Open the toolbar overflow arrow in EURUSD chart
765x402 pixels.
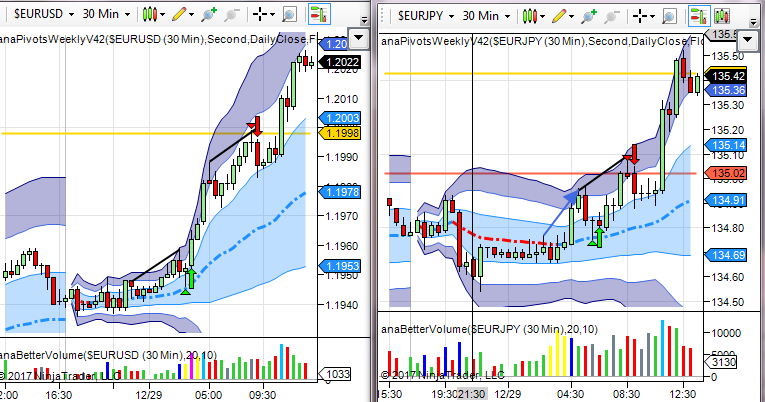[364, 20]
